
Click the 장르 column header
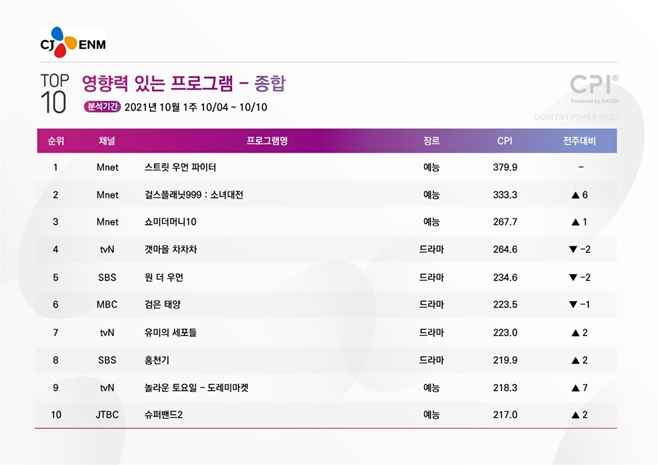pos(431,141)
